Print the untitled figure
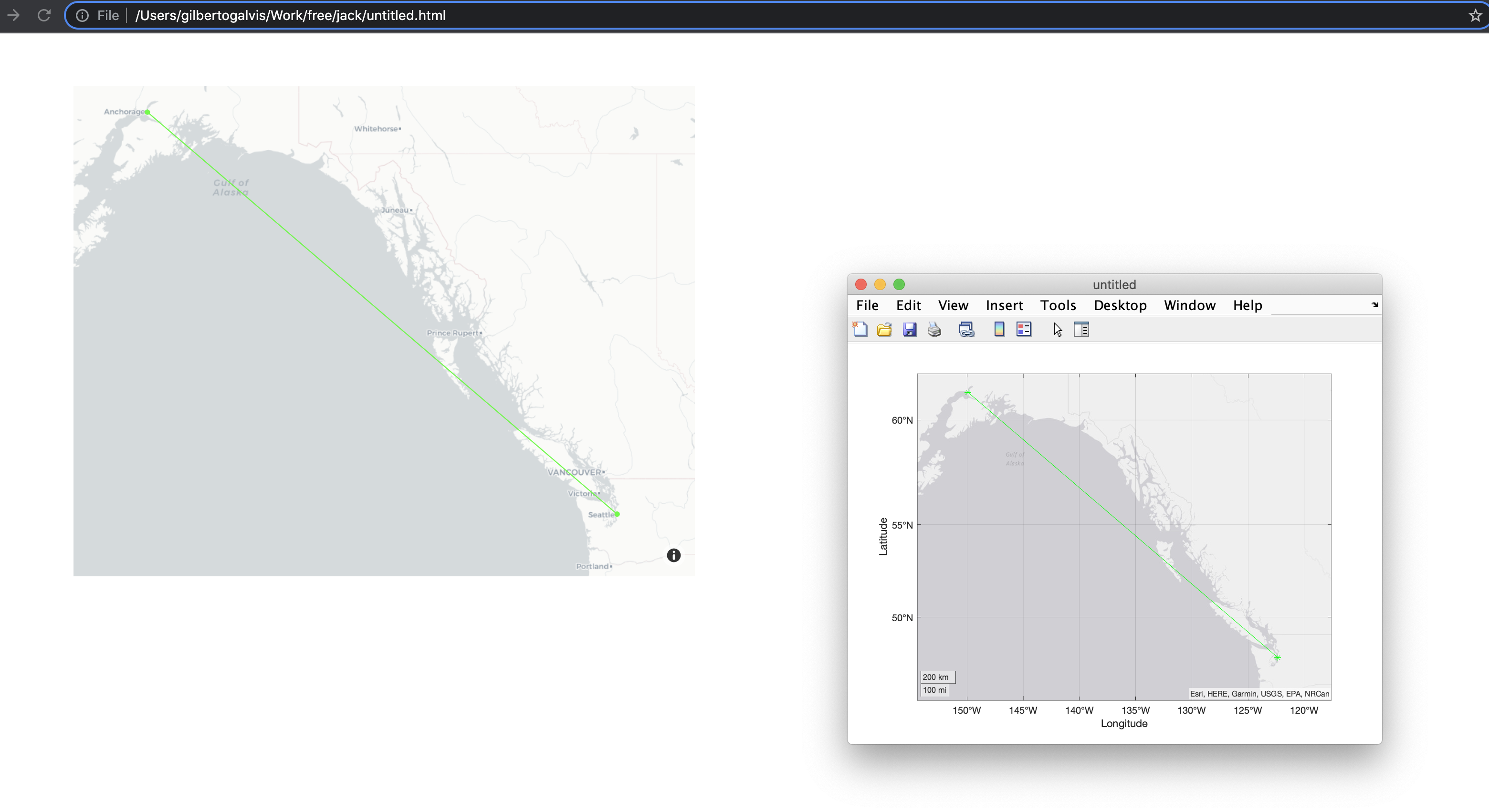Screen dimensions: 1489x812 934,329
